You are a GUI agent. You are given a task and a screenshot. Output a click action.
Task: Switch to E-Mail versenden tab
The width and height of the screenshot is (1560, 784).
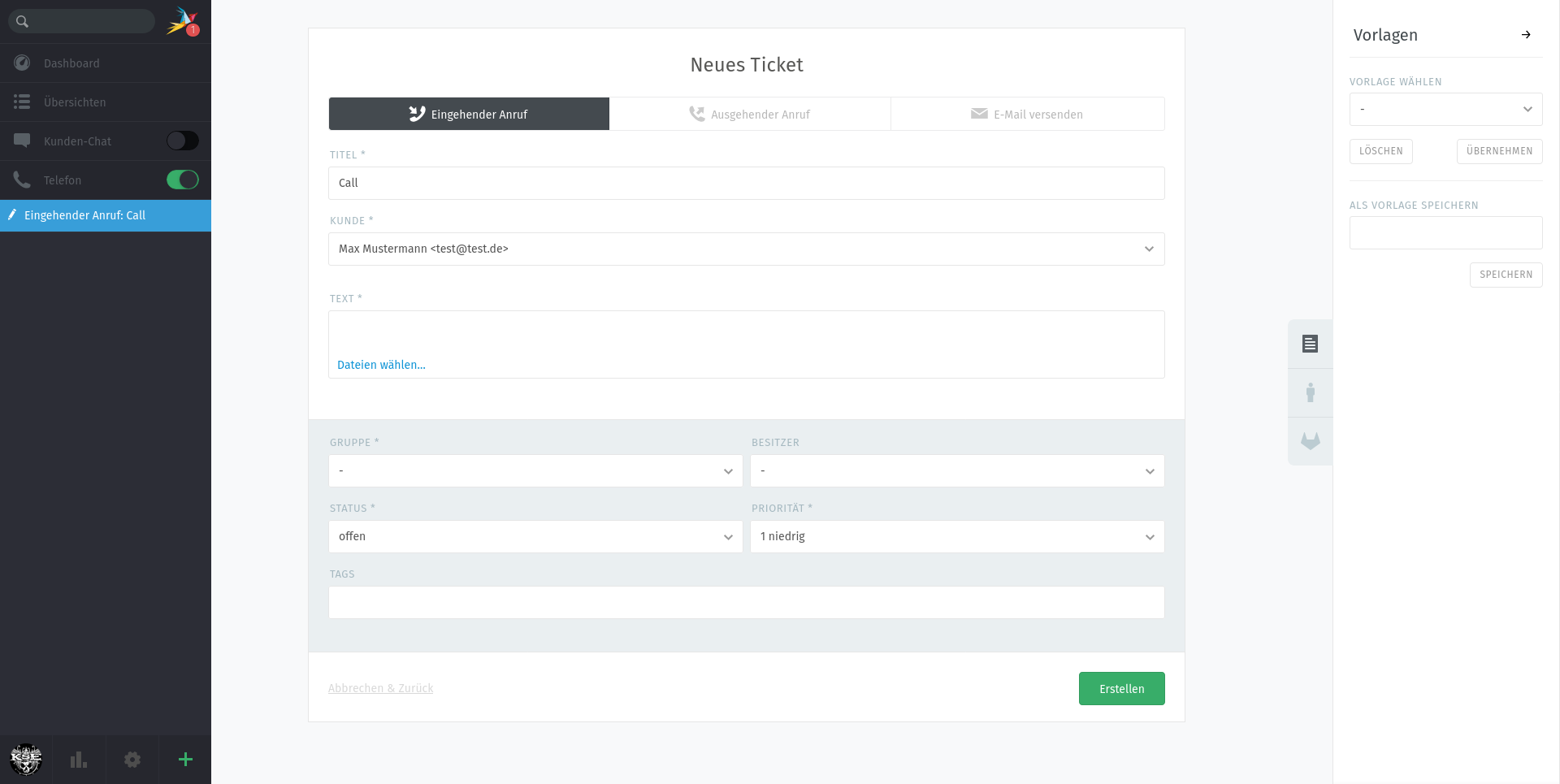pos(1027,115)
